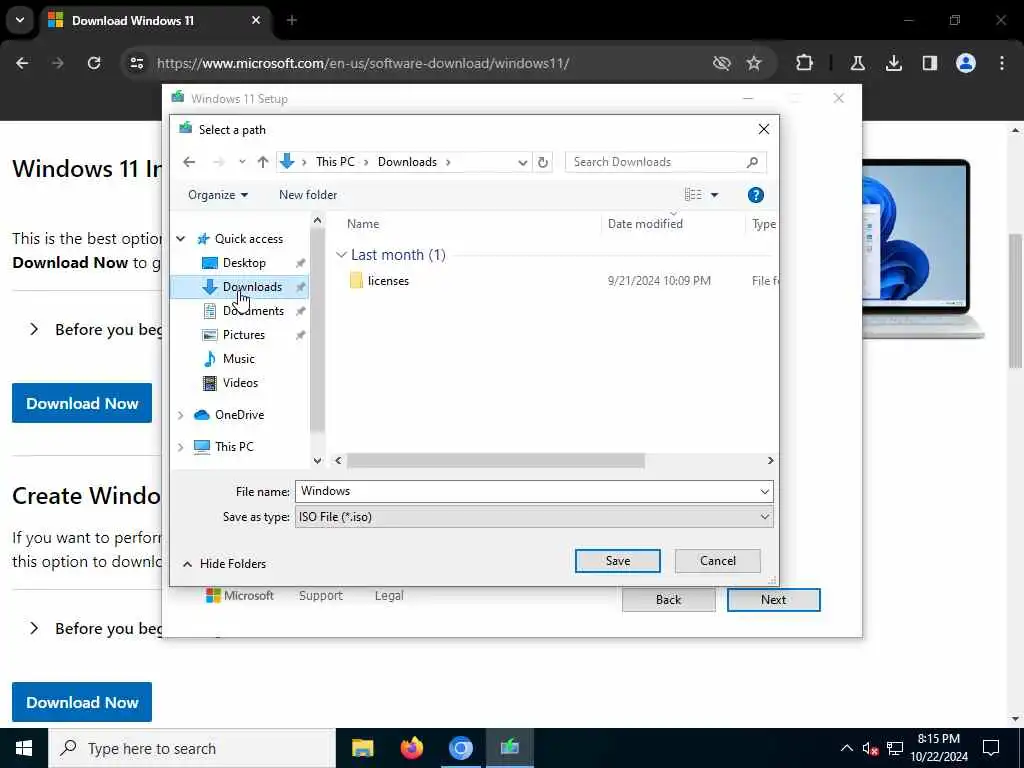Open Chrome downloads icon
The height and width of the screenshot is (768, 1024).
pos(893,63)
